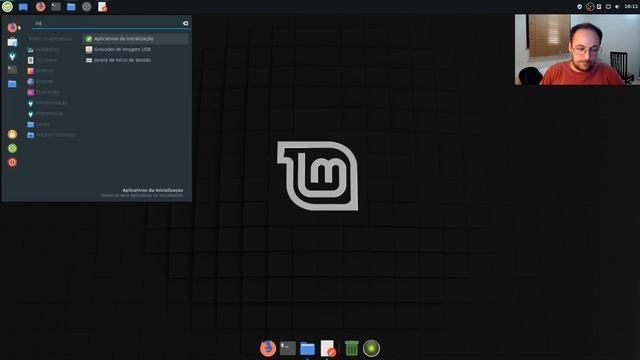Open the terminal from the top panel

coord(56,7)
